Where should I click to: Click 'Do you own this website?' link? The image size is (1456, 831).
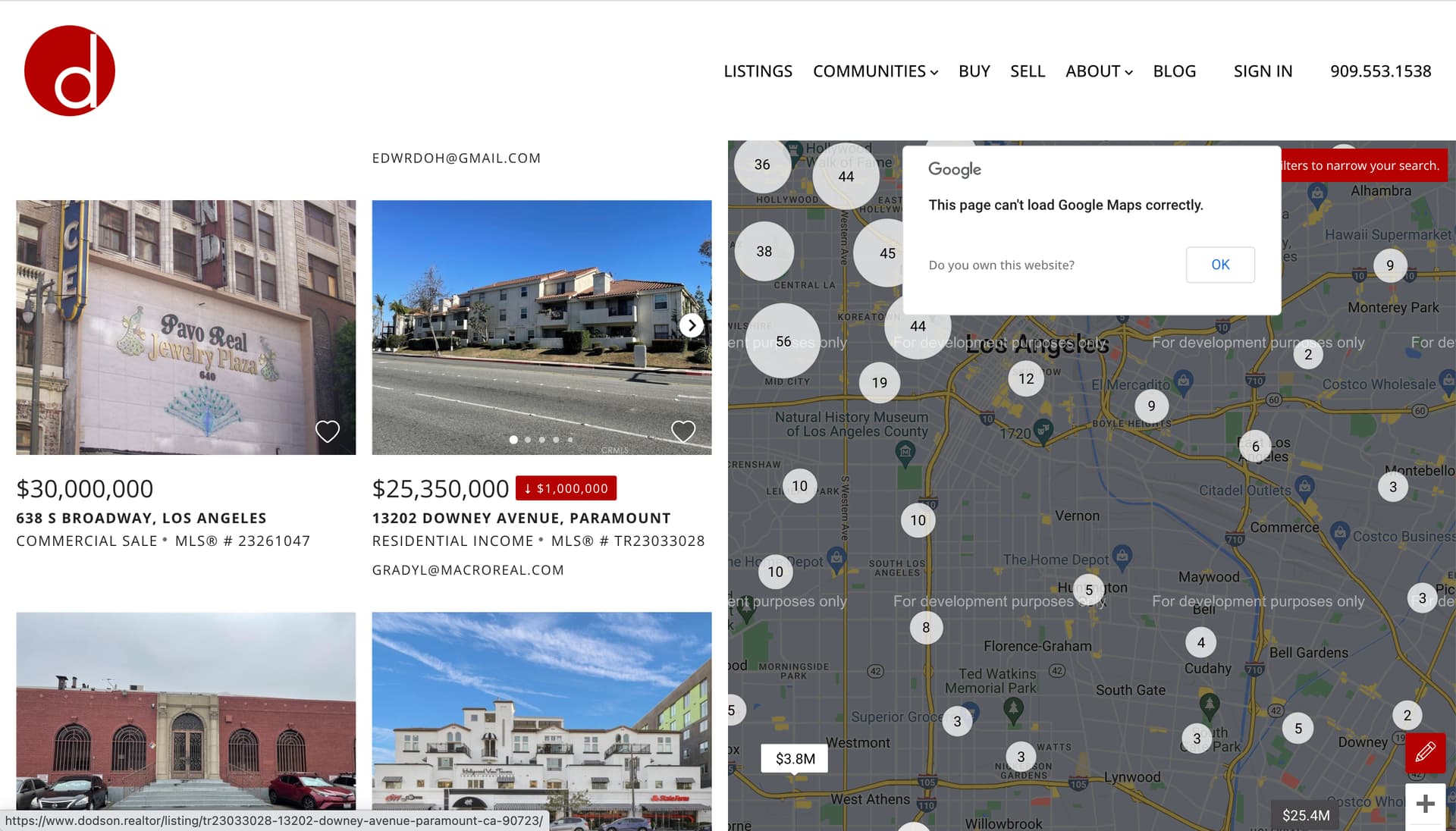(x=1001, y=265)
